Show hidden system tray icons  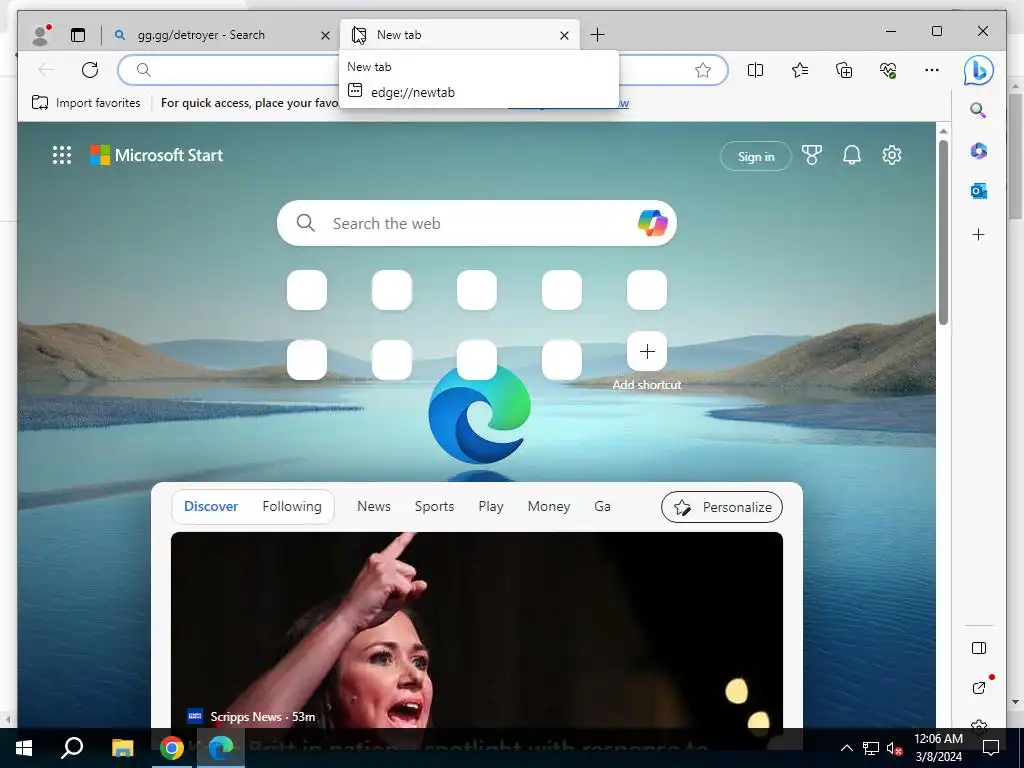846,748
